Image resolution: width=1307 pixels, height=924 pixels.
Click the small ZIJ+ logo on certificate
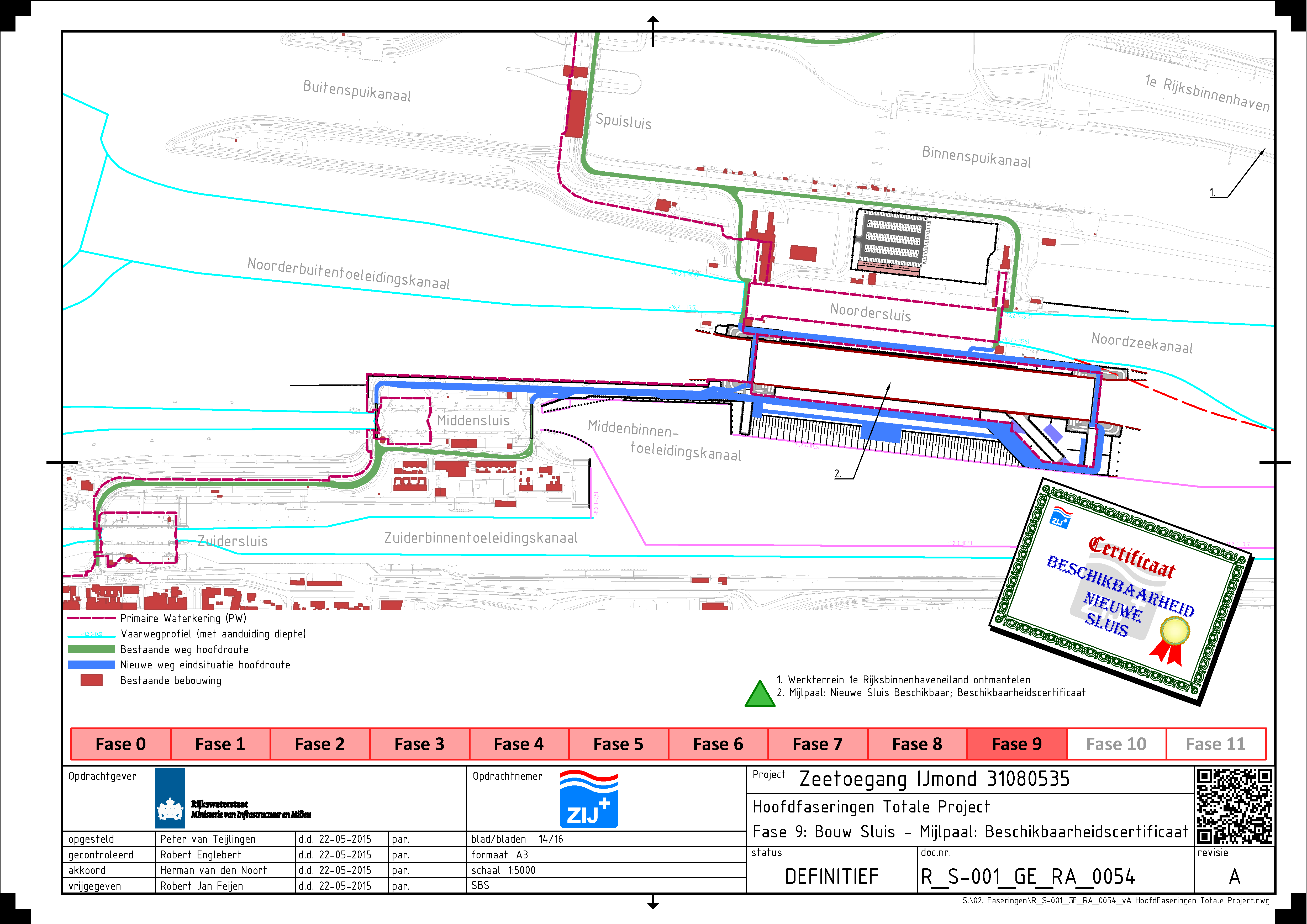pyautogui.click(x=1060, y=518)
